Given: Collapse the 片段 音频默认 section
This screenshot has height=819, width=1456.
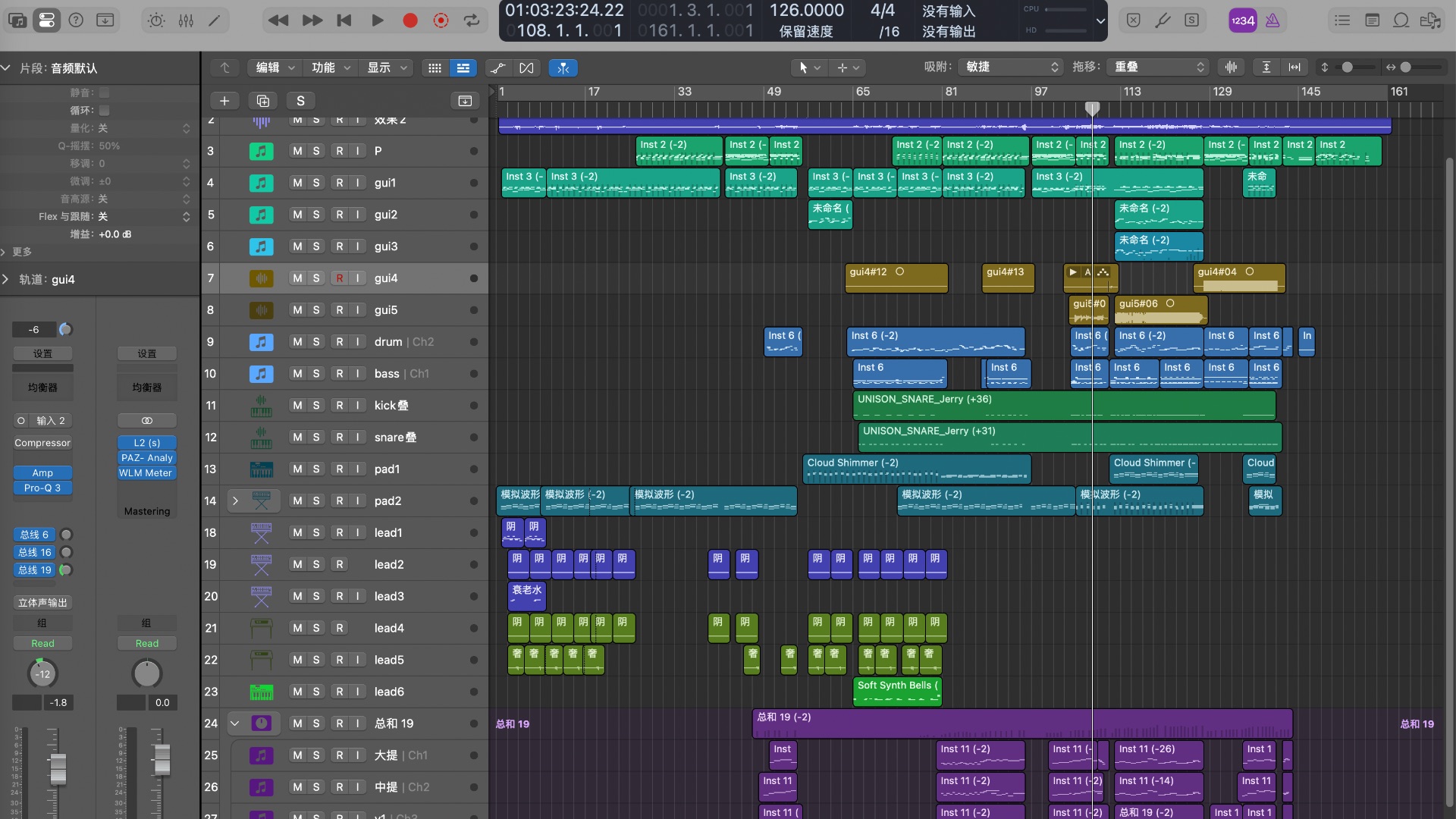Looking at the screenshot, I should (x=6, y=67).
